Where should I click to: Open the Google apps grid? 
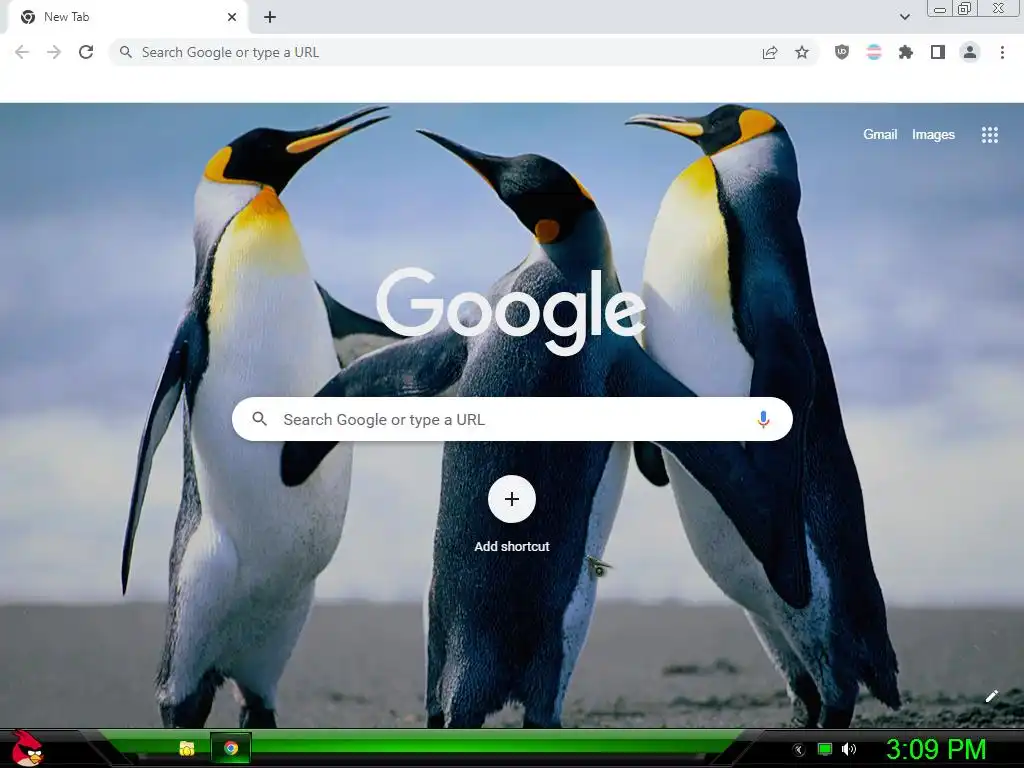pos(989,135)
